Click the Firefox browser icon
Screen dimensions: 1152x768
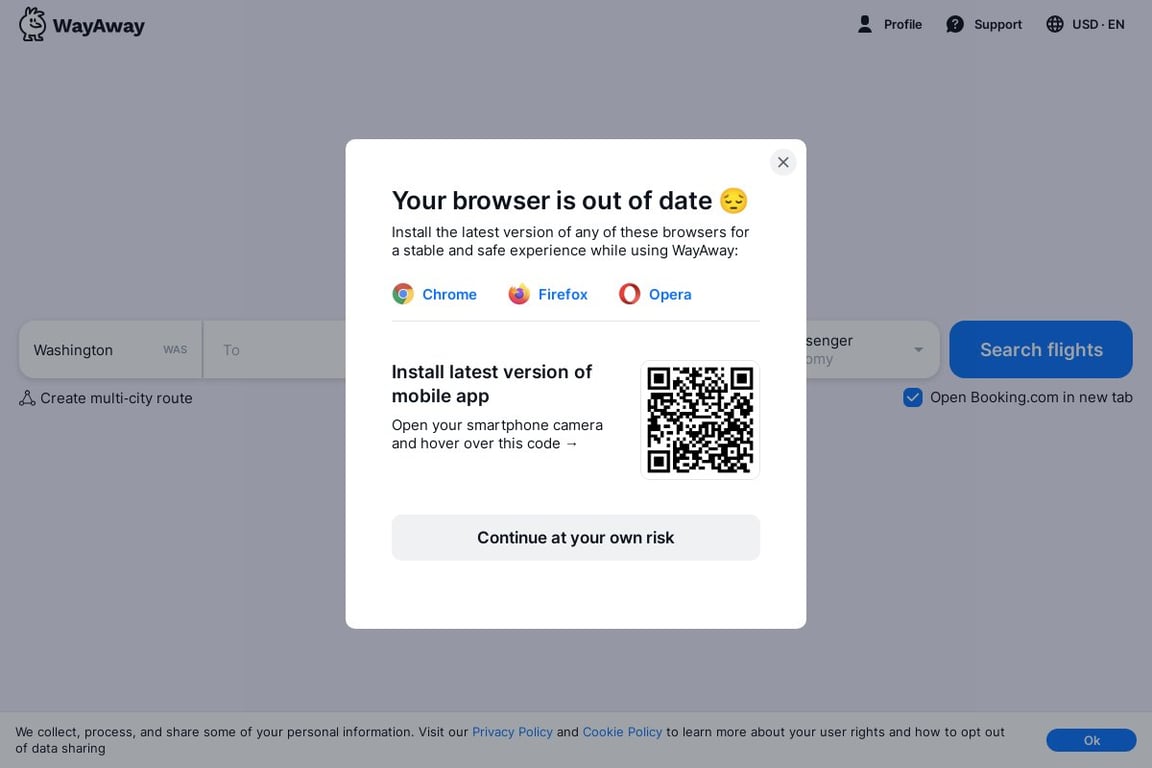[x=519, y=294]
